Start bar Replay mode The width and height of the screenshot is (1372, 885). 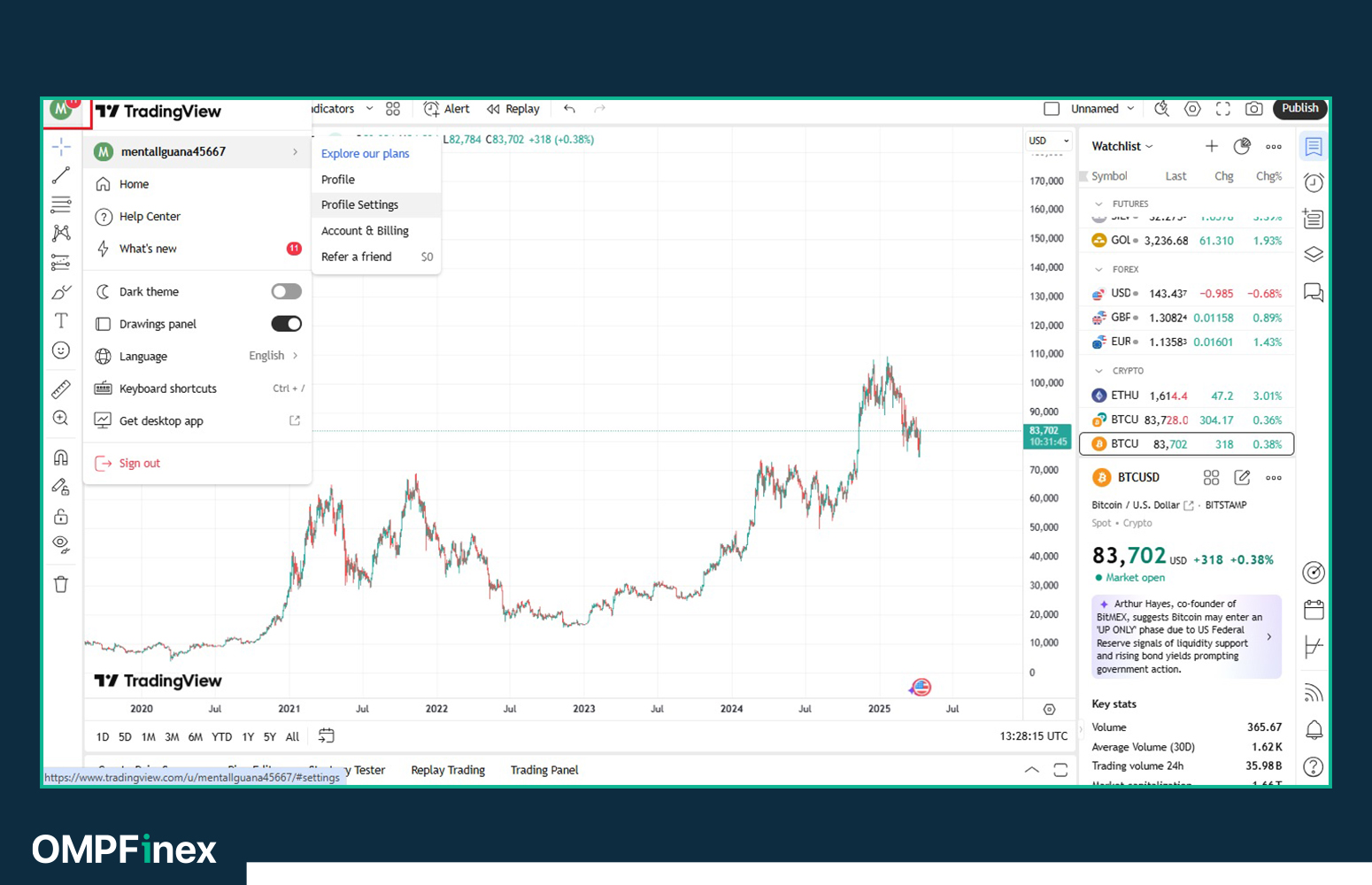[x=513, y=109]
